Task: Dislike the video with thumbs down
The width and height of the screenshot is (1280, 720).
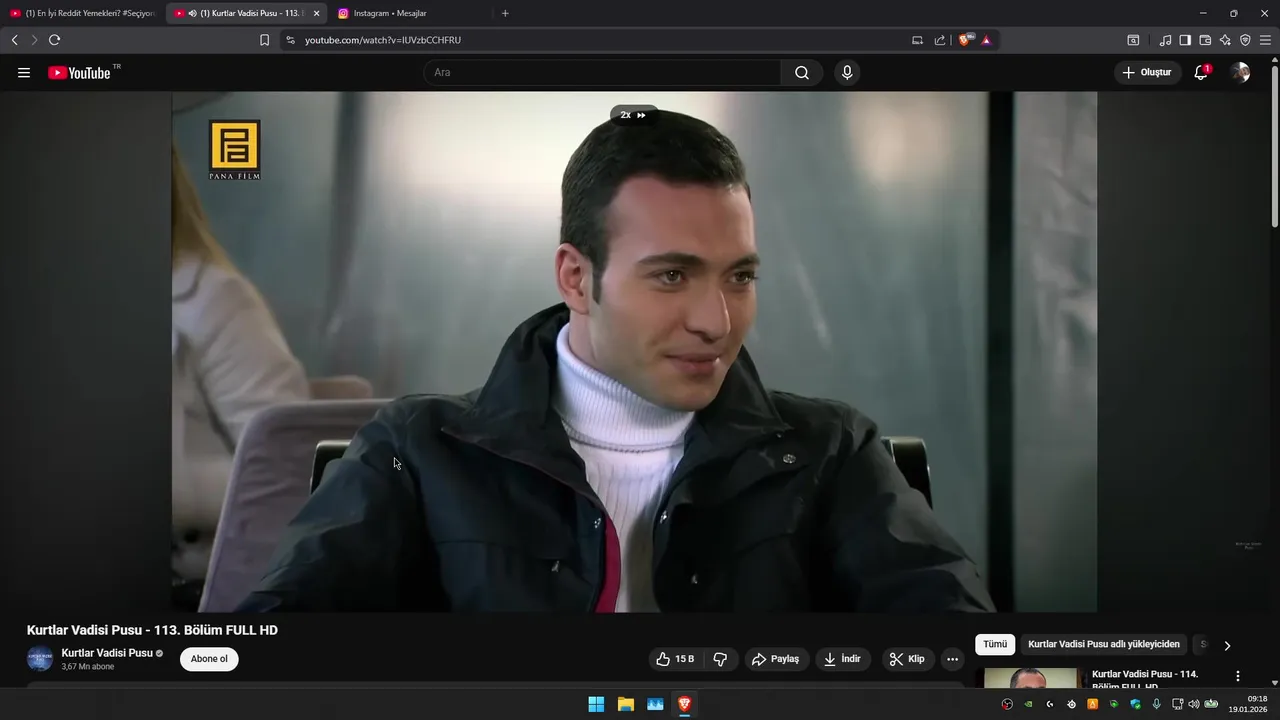Action: click(720, 659)
